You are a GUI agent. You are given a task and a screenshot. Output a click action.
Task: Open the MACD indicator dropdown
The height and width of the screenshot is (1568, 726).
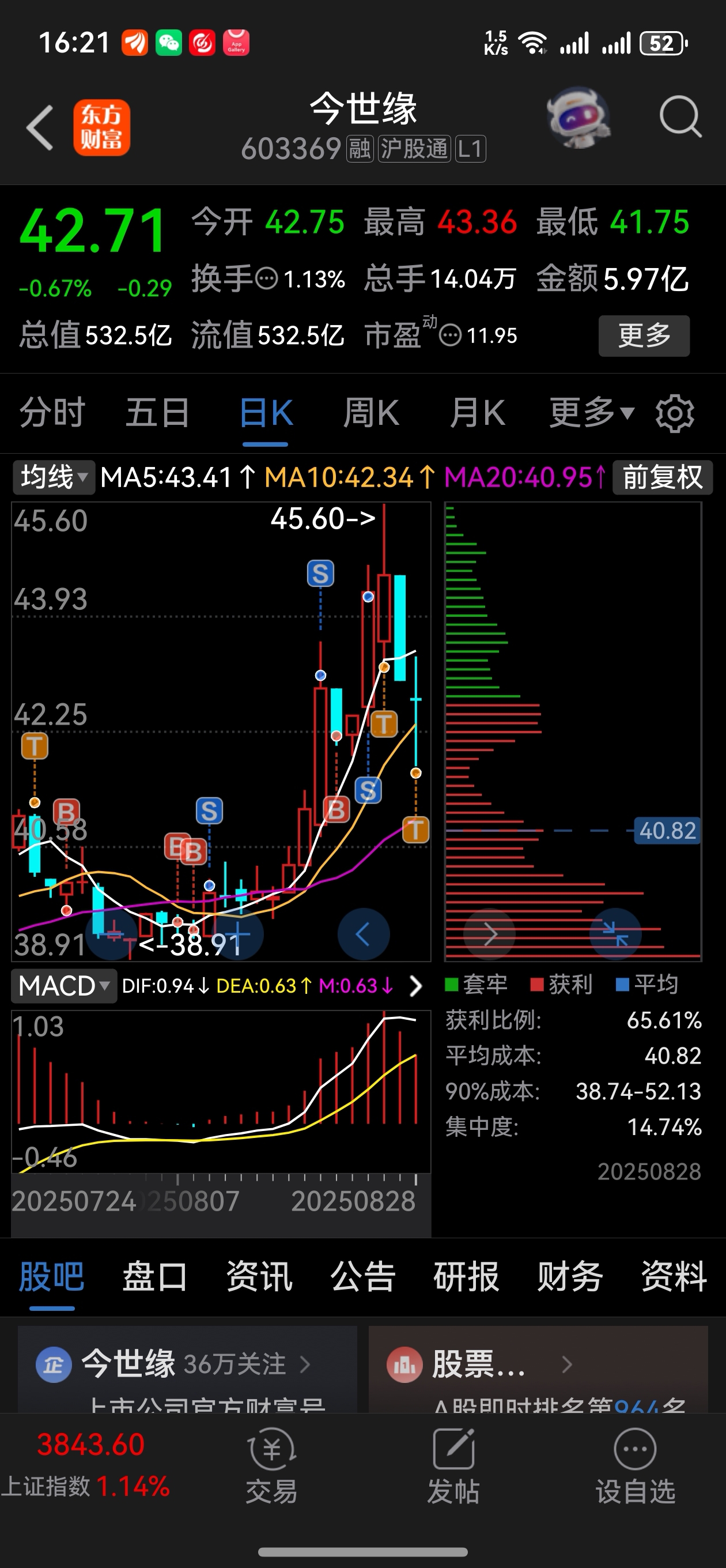(x=64, y=986)
